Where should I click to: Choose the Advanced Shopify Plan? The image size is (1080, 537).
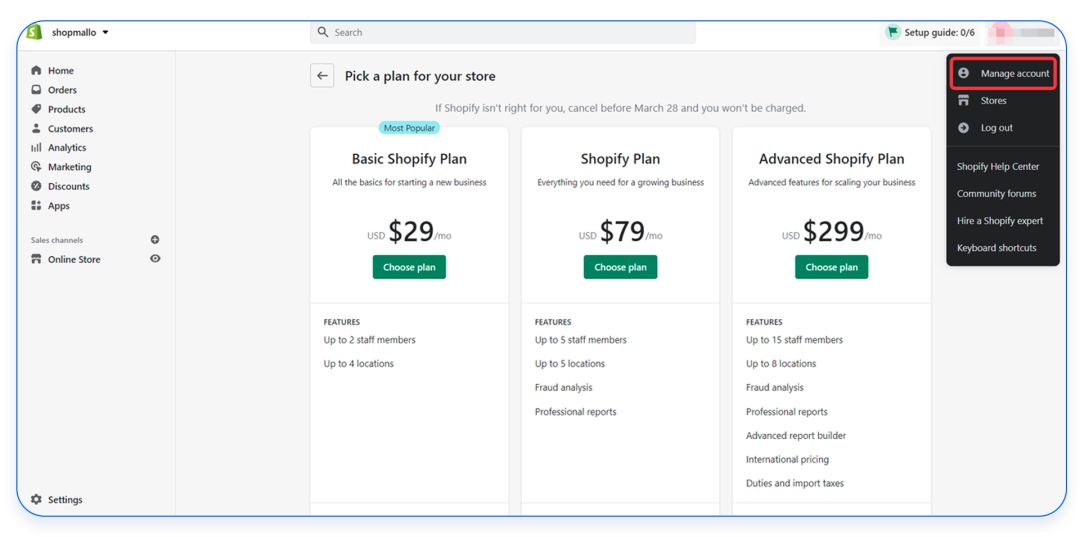pyautogui.click(x=831, y=267)
